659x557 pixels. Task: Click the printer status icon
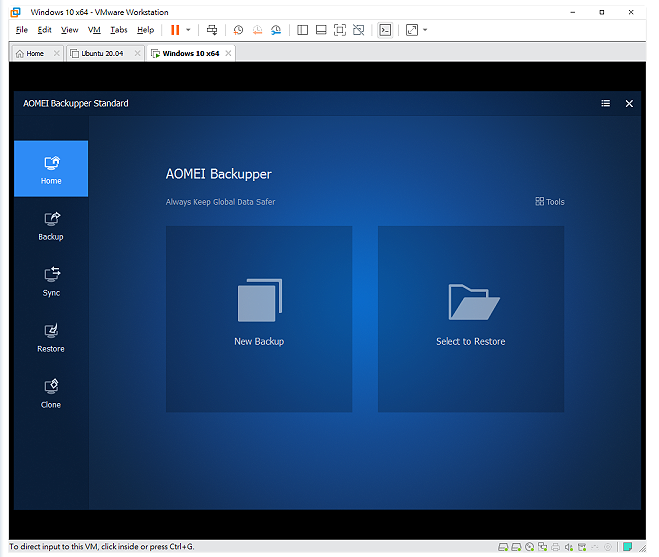tap(556, 547)
